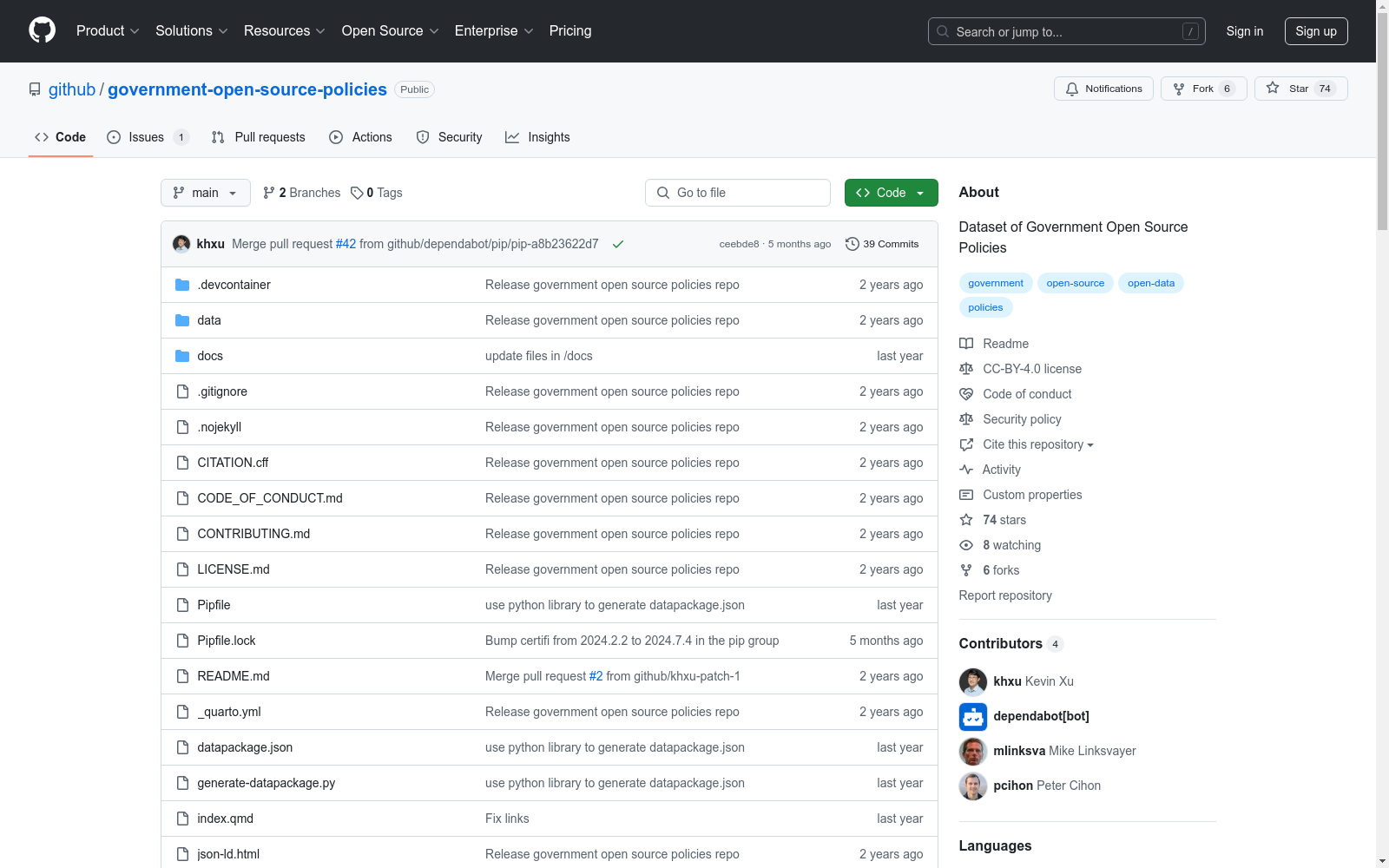Click the dependabot avatar icon

click(x=973, y=716)
